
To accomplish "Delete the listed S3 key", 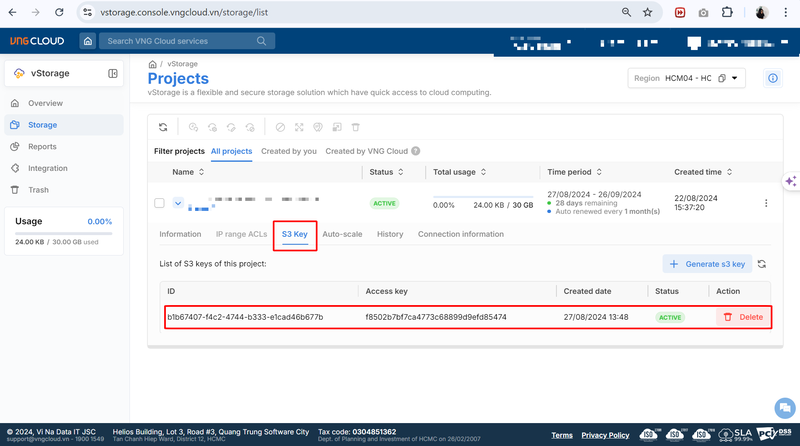I will click(x=743, y=317).
